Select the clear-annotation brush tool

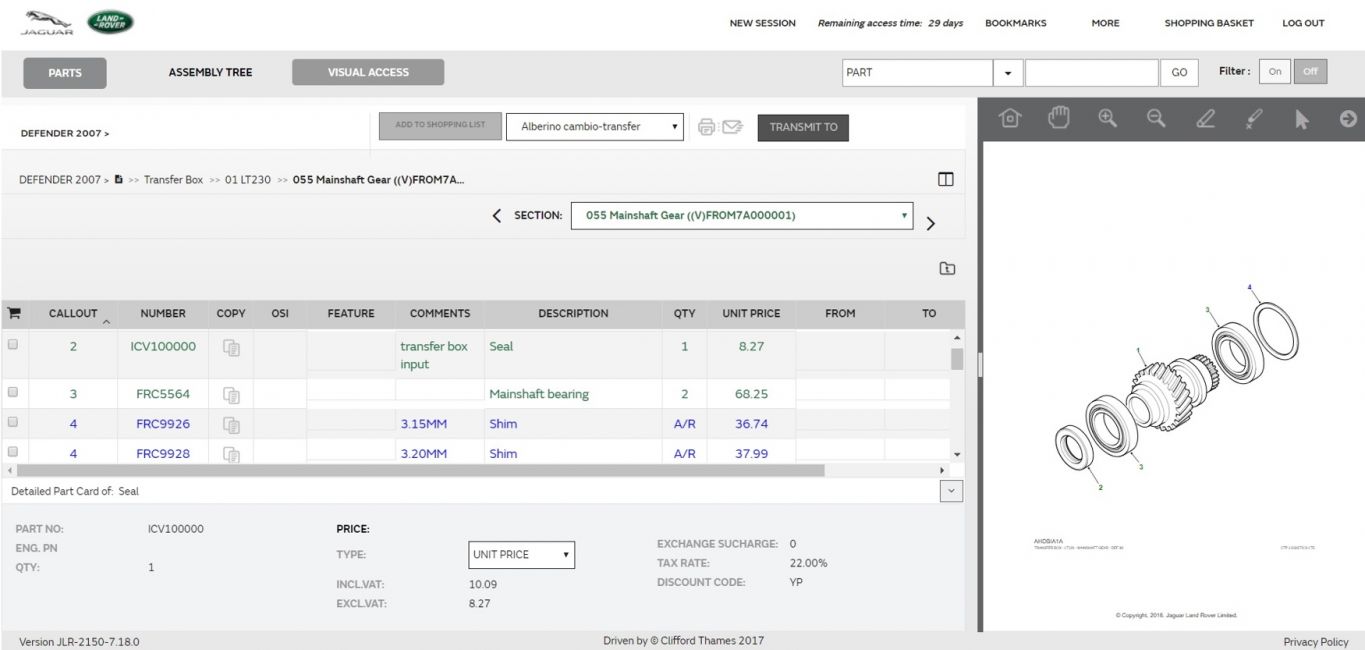1253,119
